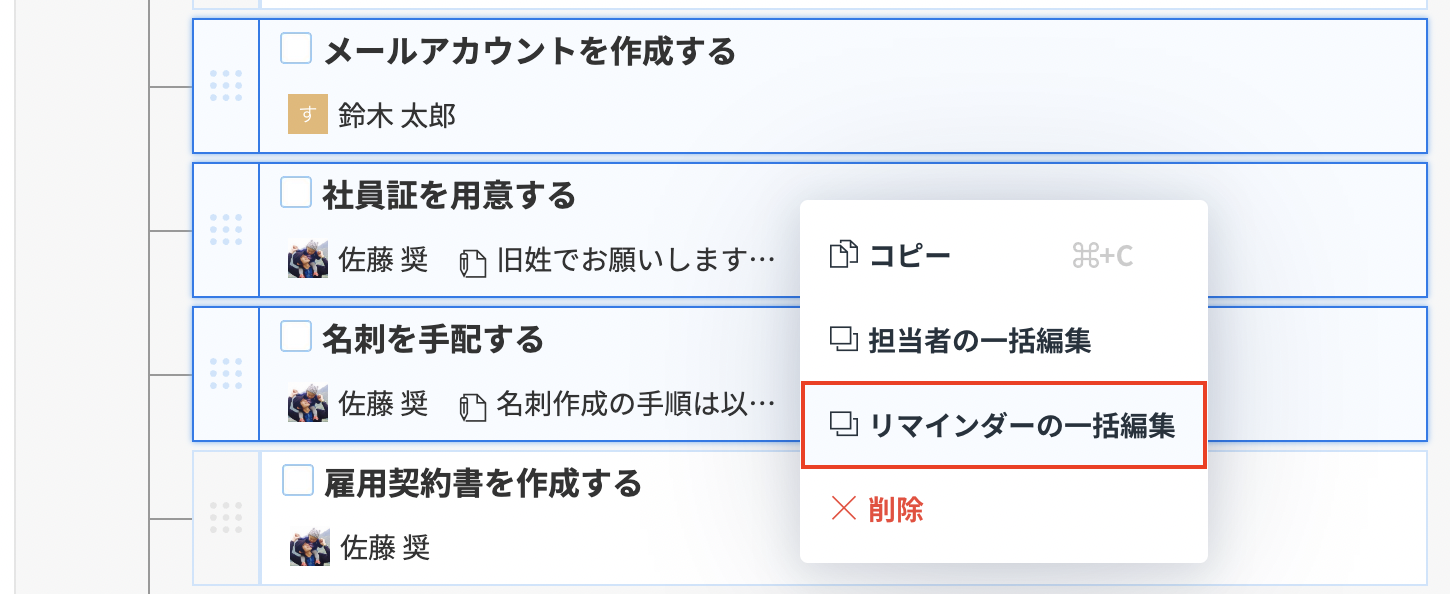Image resolution: width=1450 pixels, height=594 pixels.
Task: Select 削除 to delete the tasks
Action: [894, 510]
